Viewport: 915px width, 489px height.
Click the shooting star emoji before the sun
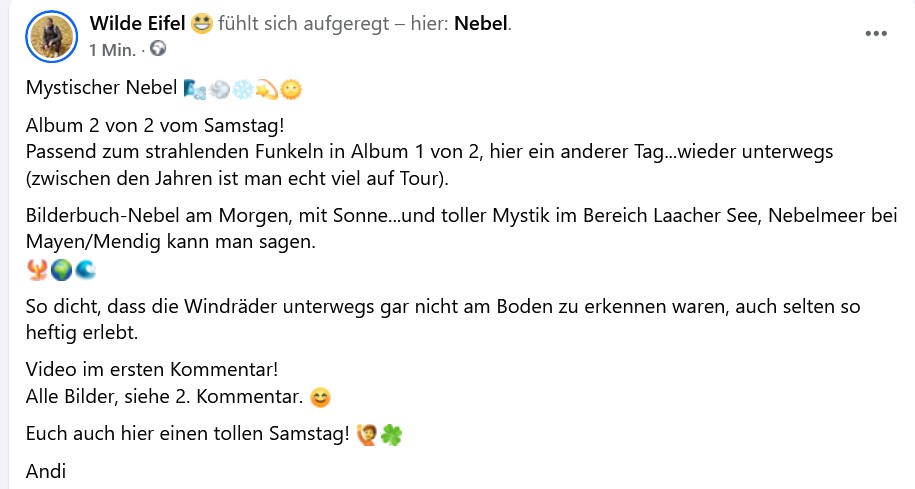267,90
